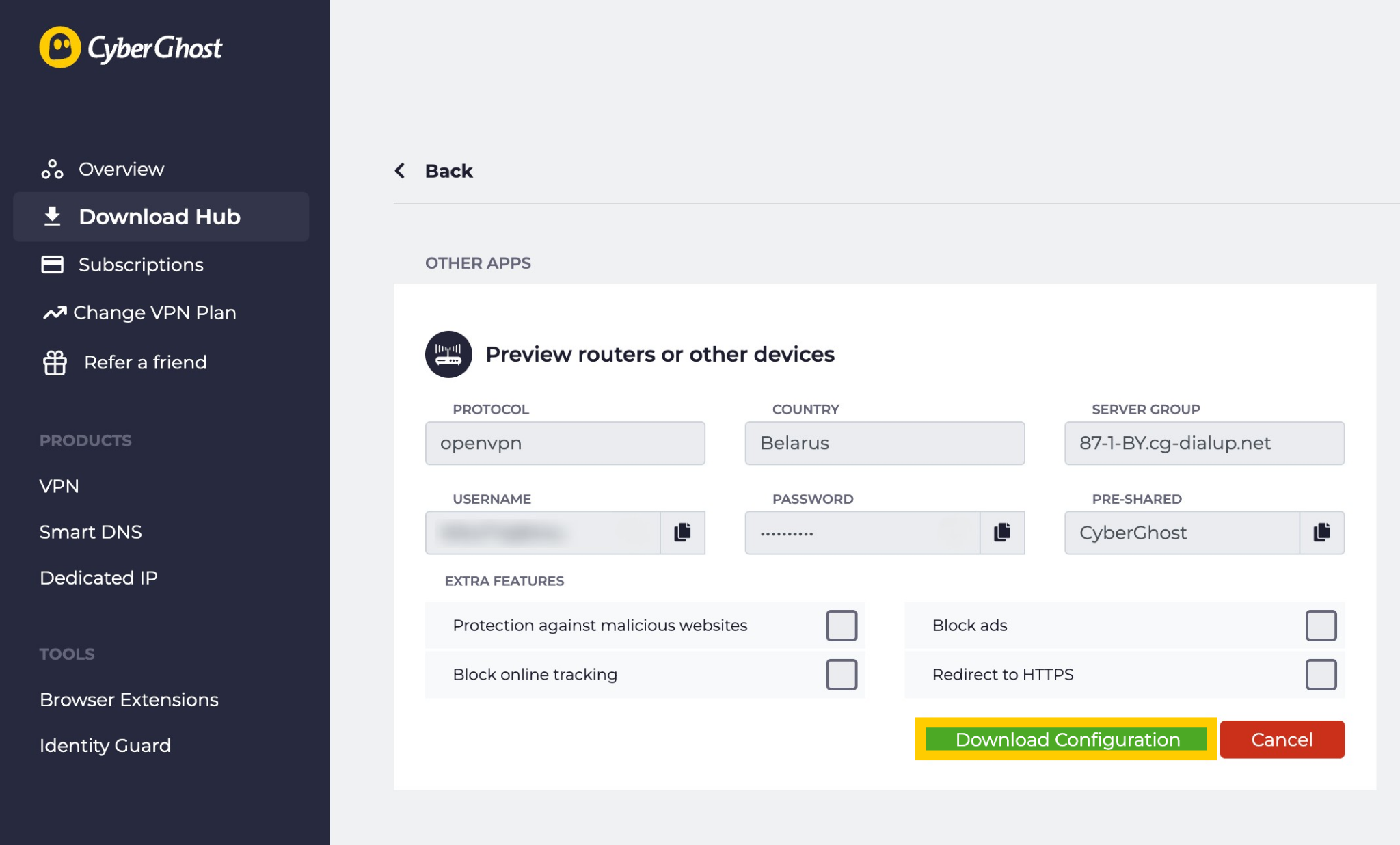Open Smart DNS product page
This screenshot has height=845, width=1400.
91,532
